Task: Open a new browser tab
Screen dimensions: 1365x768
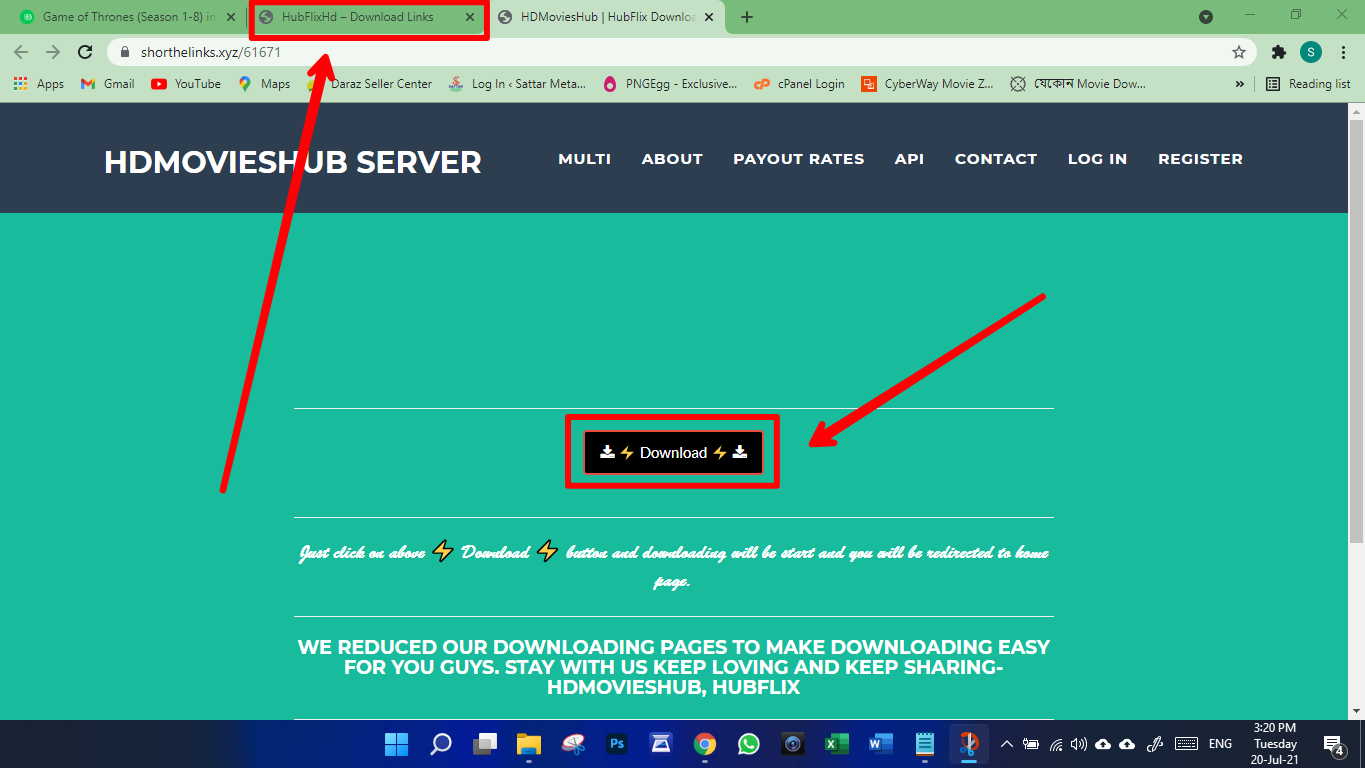Action: pyautogui.click(x=746, y=17)
